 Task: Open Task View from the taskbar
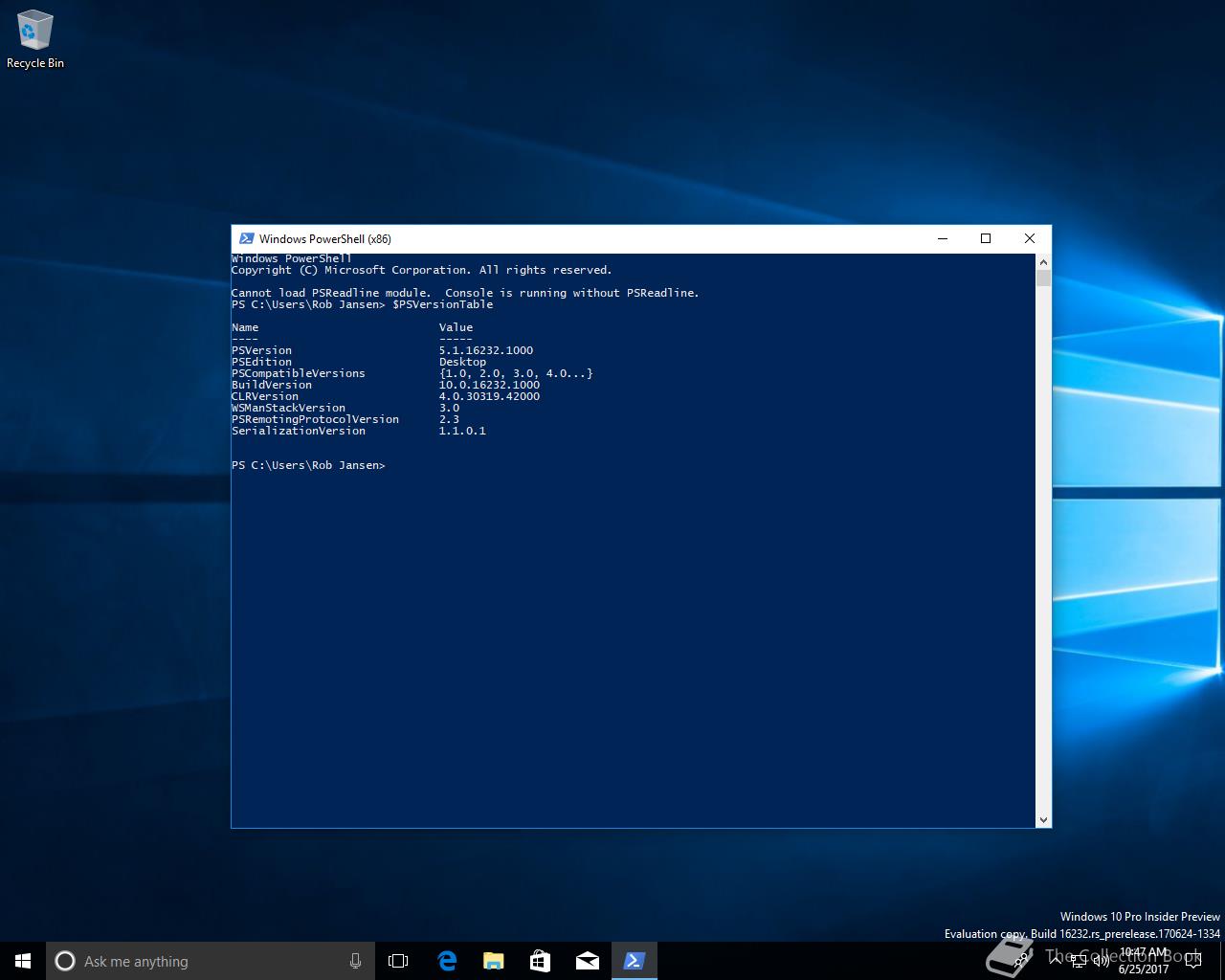click(x=398, y=961)
